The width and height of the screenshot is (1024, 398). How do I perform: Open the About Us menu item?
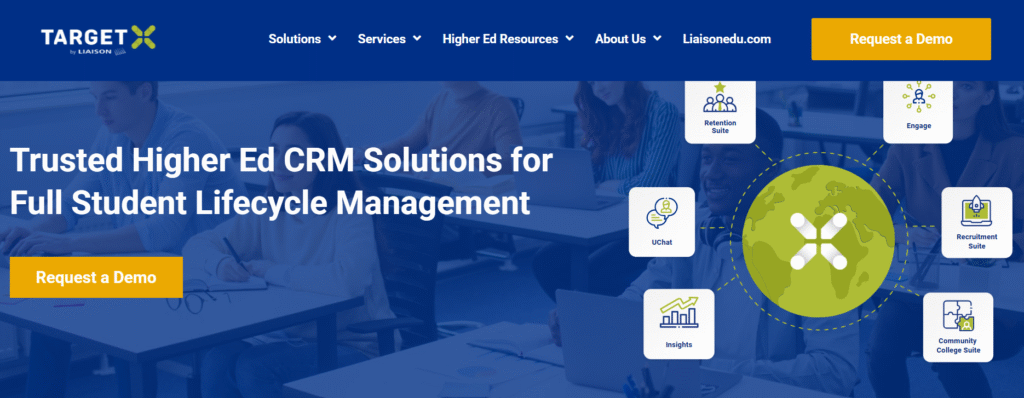620,39
